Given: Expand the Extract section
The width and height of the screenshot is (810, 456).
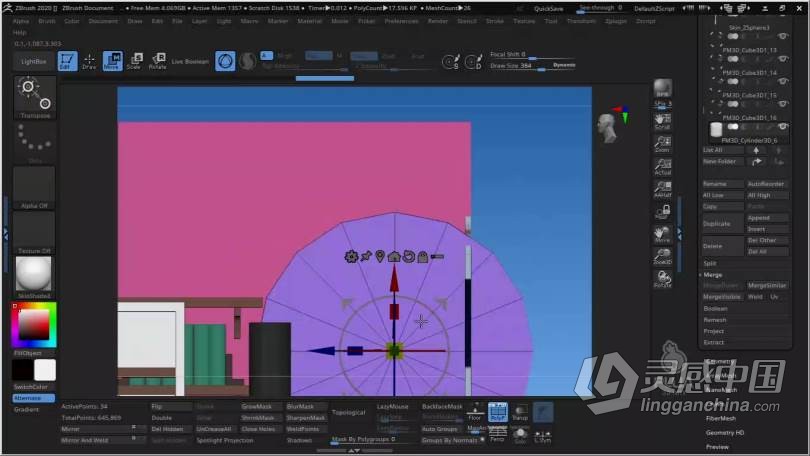Looking at the screenshot, I should [x=713, y=342].
